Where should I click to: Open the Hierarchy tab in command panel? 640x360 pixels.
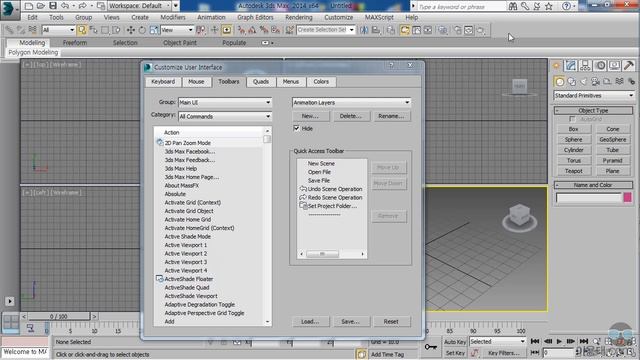tap(585, 65)
